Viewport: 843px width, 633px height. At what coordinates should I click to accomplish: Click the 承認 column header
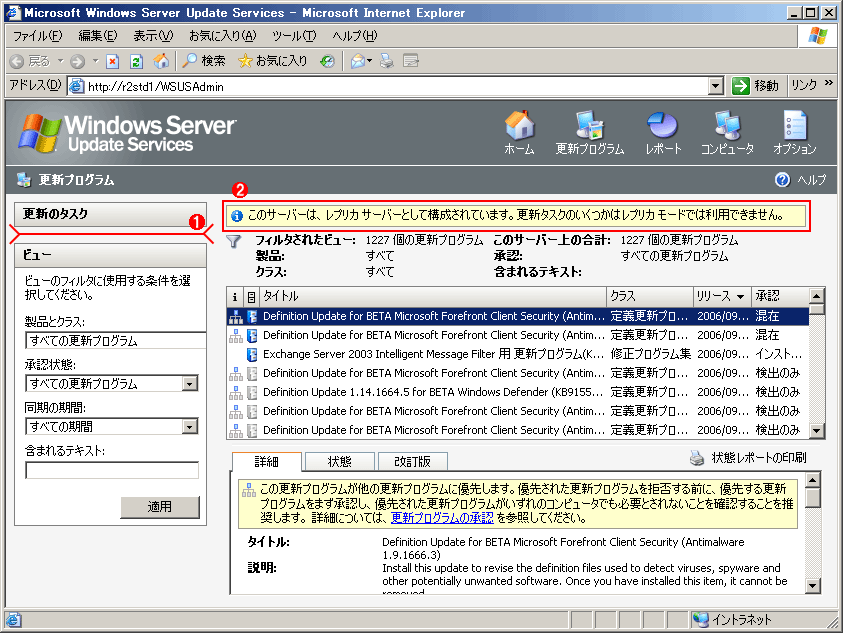(780, 296)
